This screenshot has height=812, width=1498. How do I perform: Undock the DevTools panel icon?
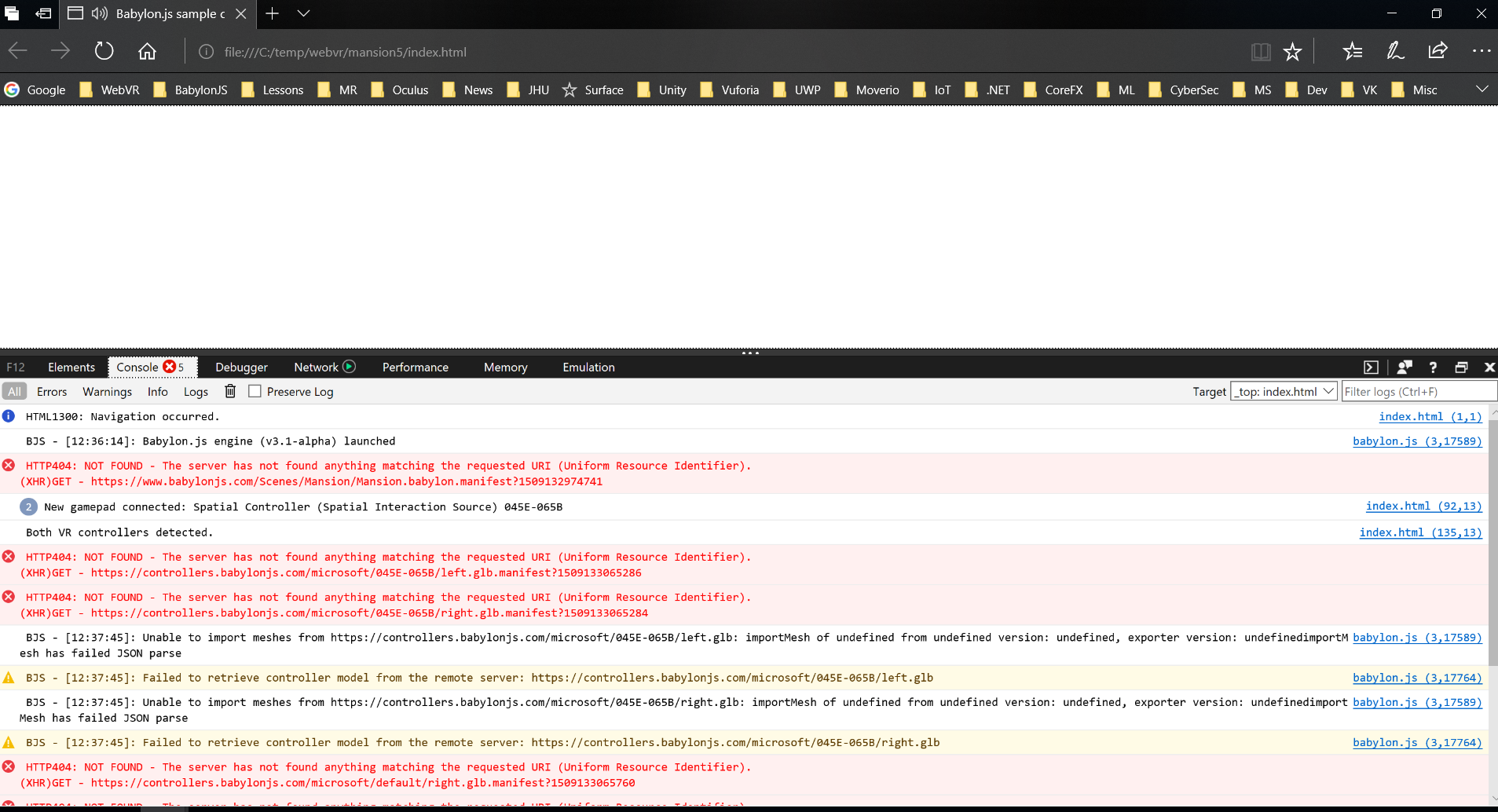tap(1461, 368)
